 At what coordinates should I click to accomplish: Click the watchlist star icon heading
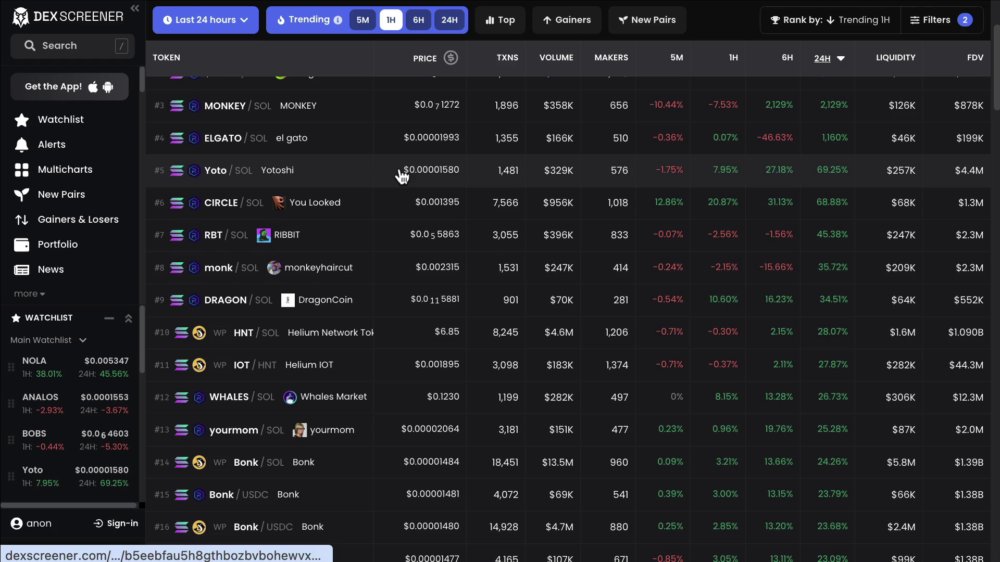(x=16, y=318)
